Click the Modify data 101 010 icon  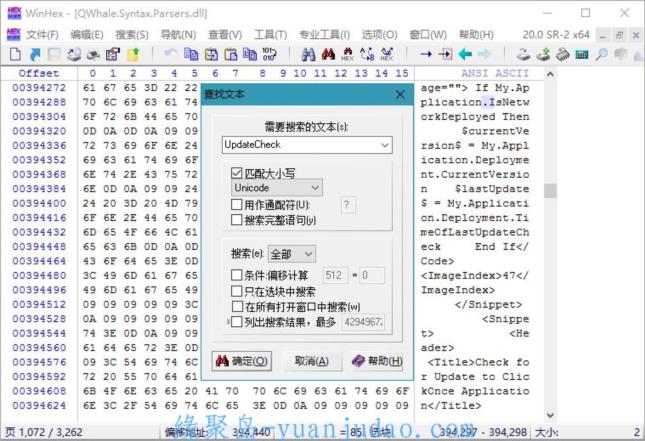[x=269, y=54]
